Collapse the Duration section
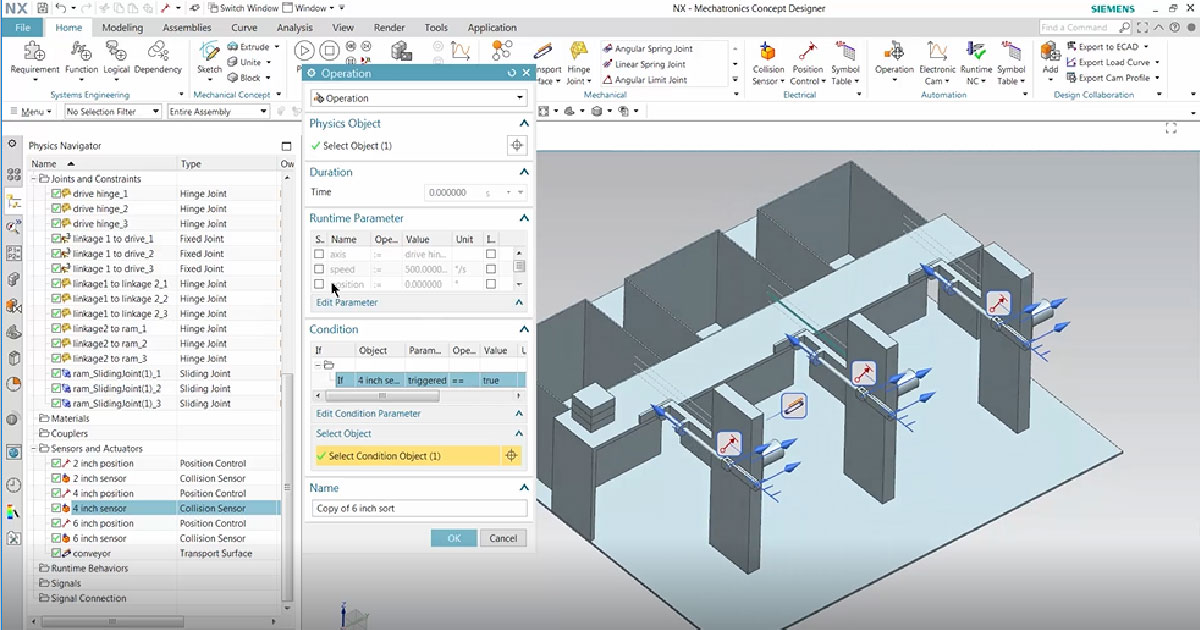The width and height of the screenshot is (1200, 630). pyautogui.click(x=522, y=172)
